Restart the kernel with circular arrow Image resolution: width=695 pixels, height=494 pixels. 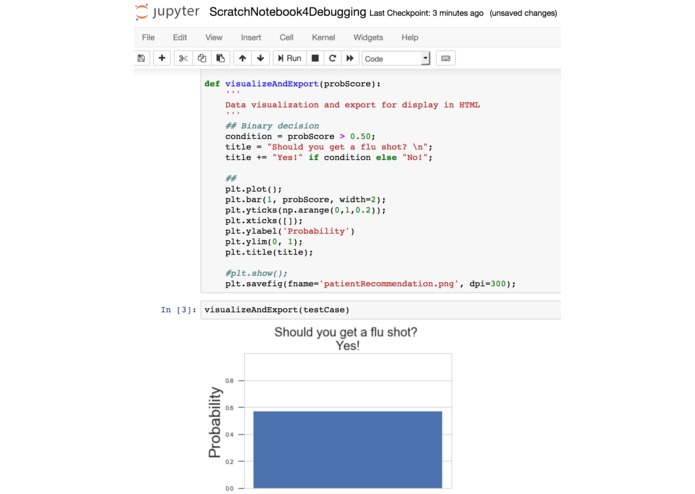[x=332, y=58]
